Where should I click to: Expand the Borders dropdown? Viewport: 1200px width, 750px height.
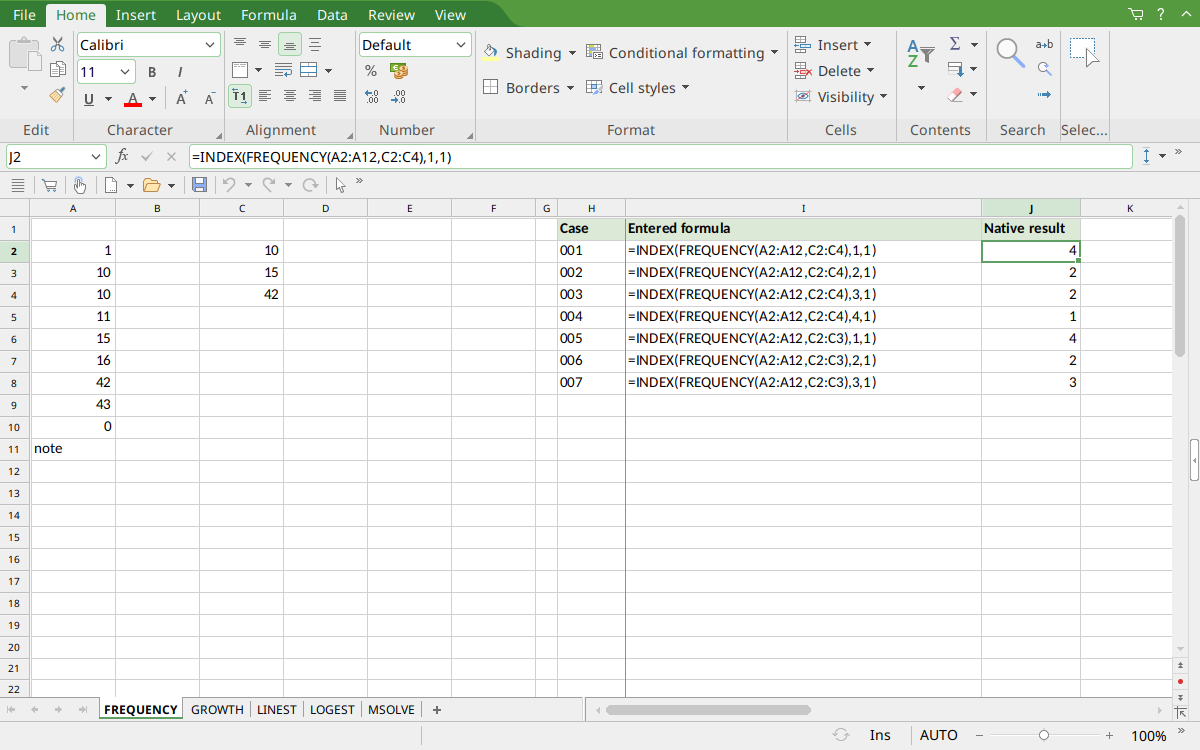[x=570, y=88]
